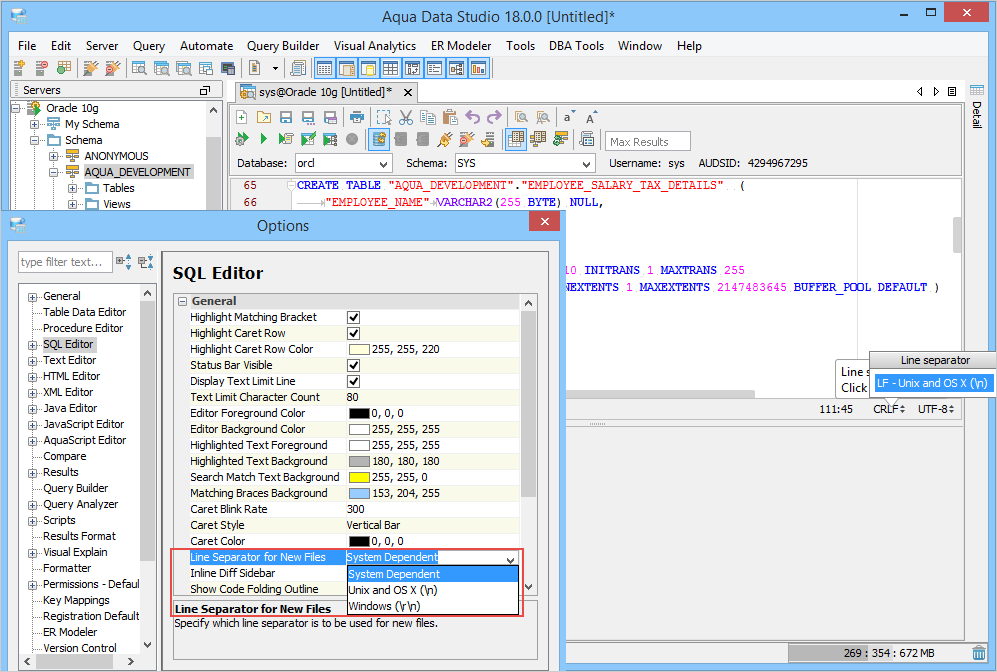
Task: Click the gray Stop execution icon
Action: [x=352, y=139]
